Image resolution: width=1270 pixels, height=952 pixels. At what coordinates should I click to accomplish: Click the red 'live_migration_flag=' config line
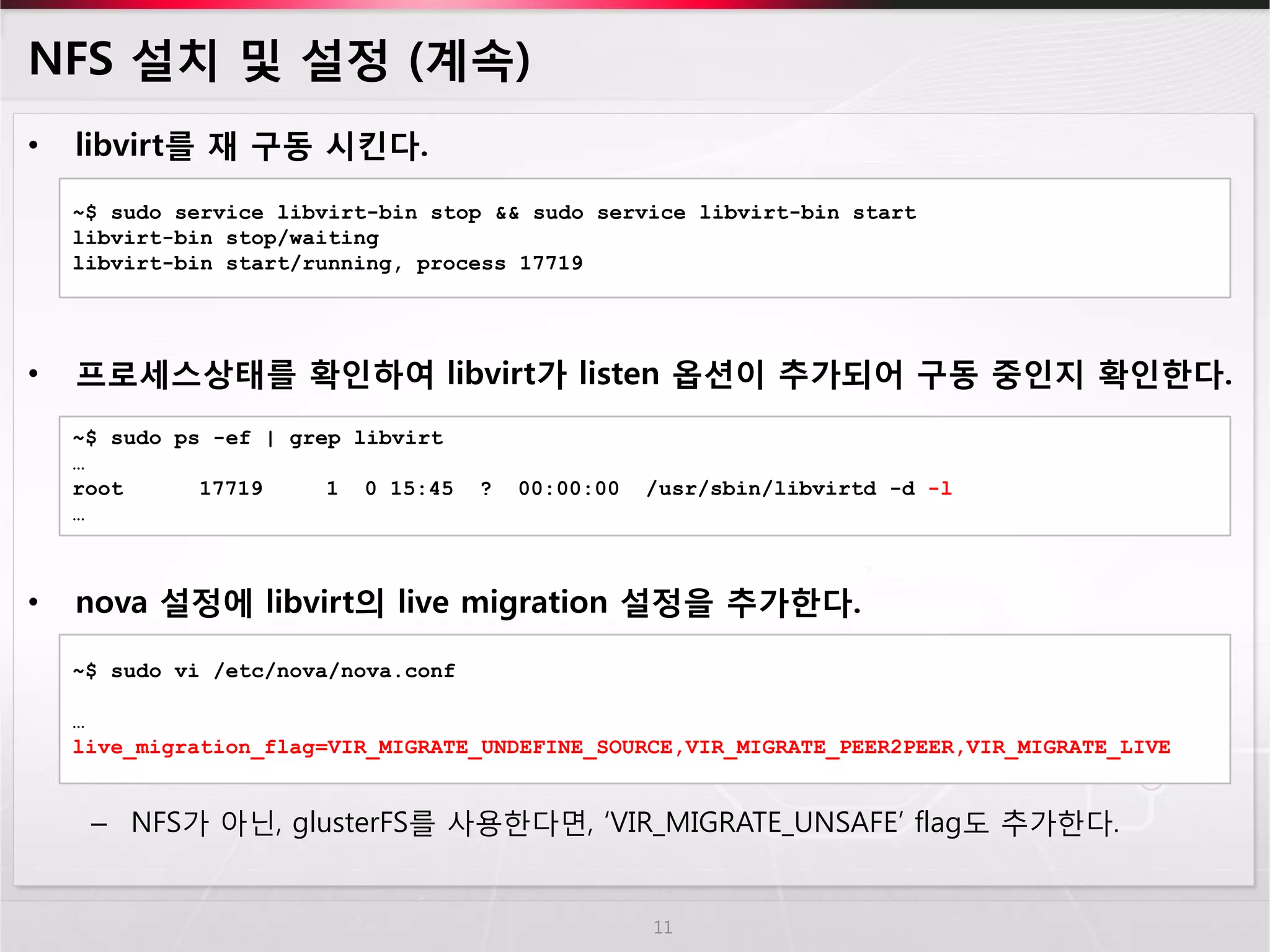pos(621,747)
